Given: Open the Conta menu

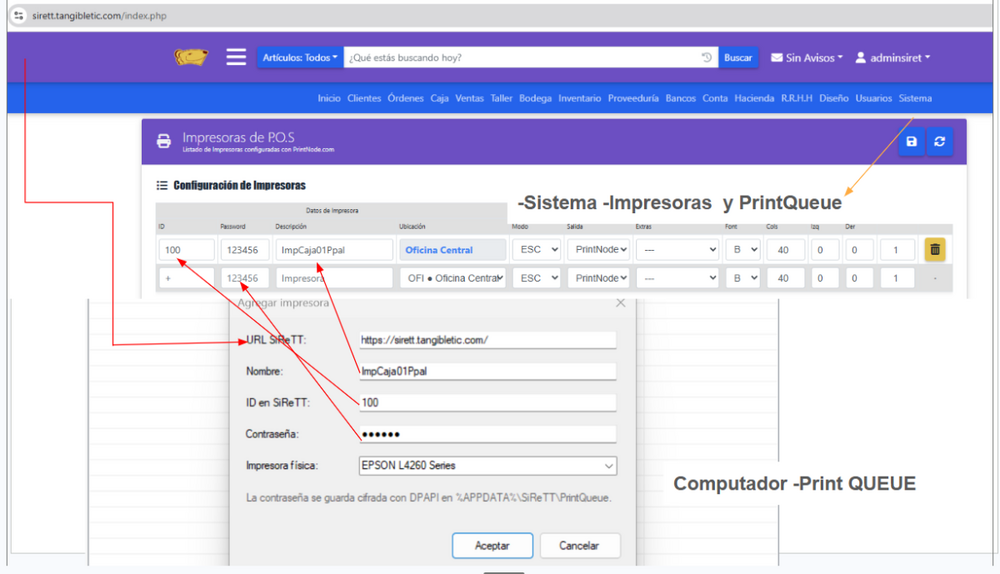Looking at the screenshot, I should (x=715, y=98).
